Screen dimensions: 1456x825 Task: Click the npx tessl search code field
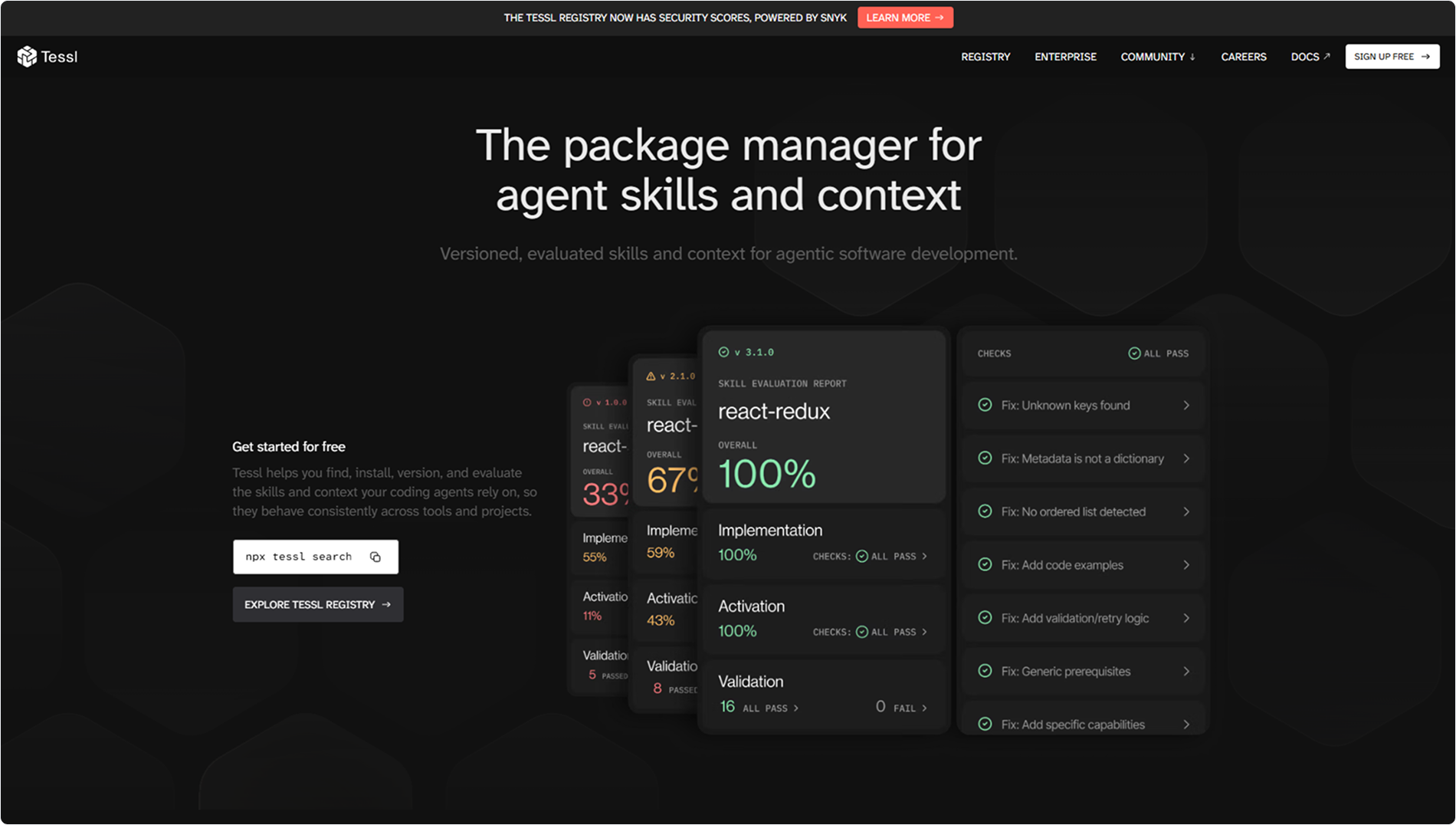click(299, 557)
